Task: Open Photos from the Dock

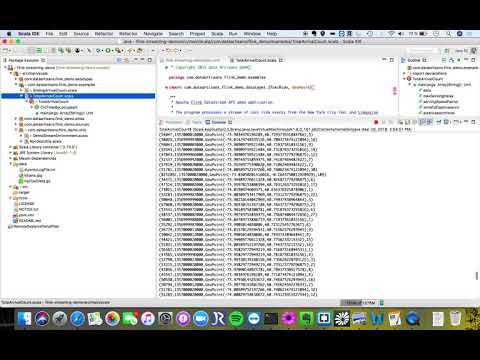Action: [x=112, y=319]
